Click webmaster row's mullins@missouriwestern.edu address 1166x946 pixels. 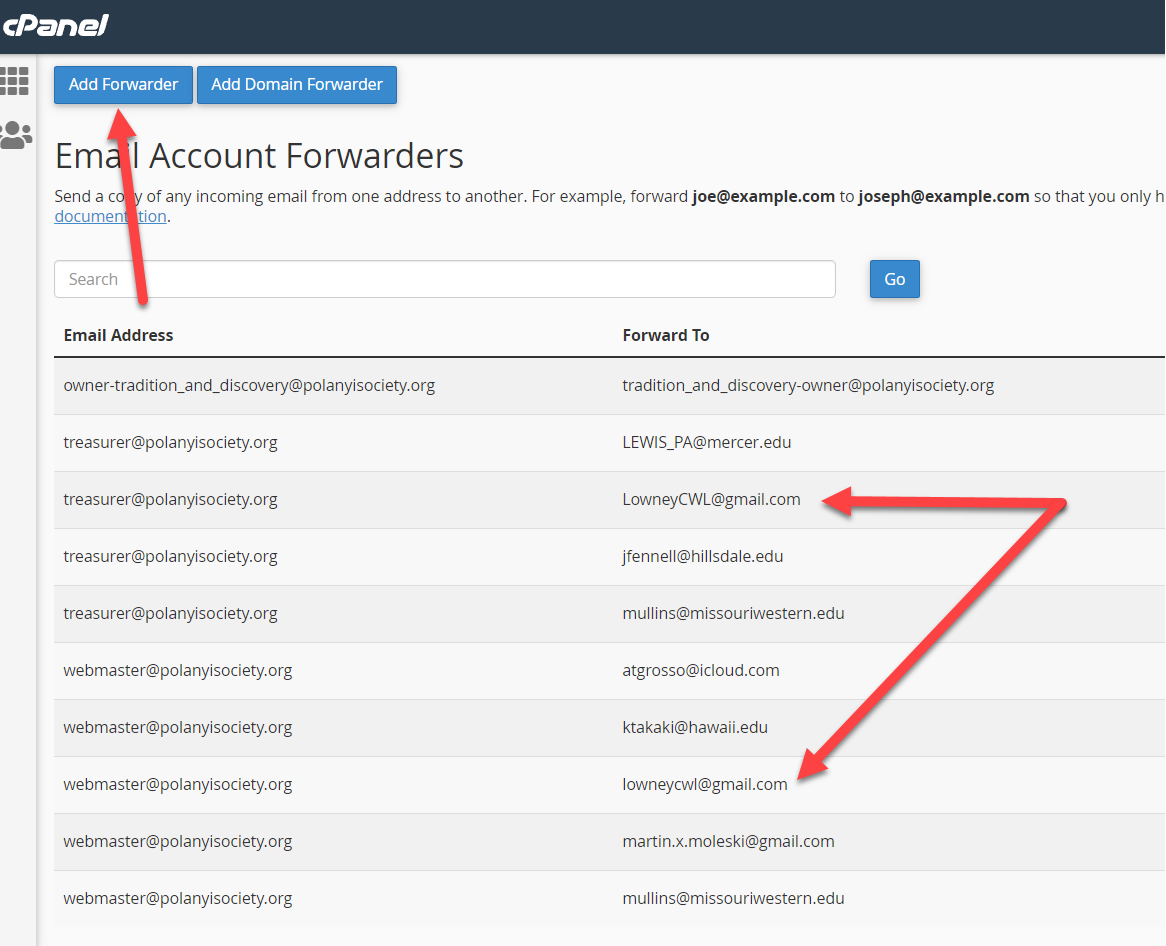(733, 898)
